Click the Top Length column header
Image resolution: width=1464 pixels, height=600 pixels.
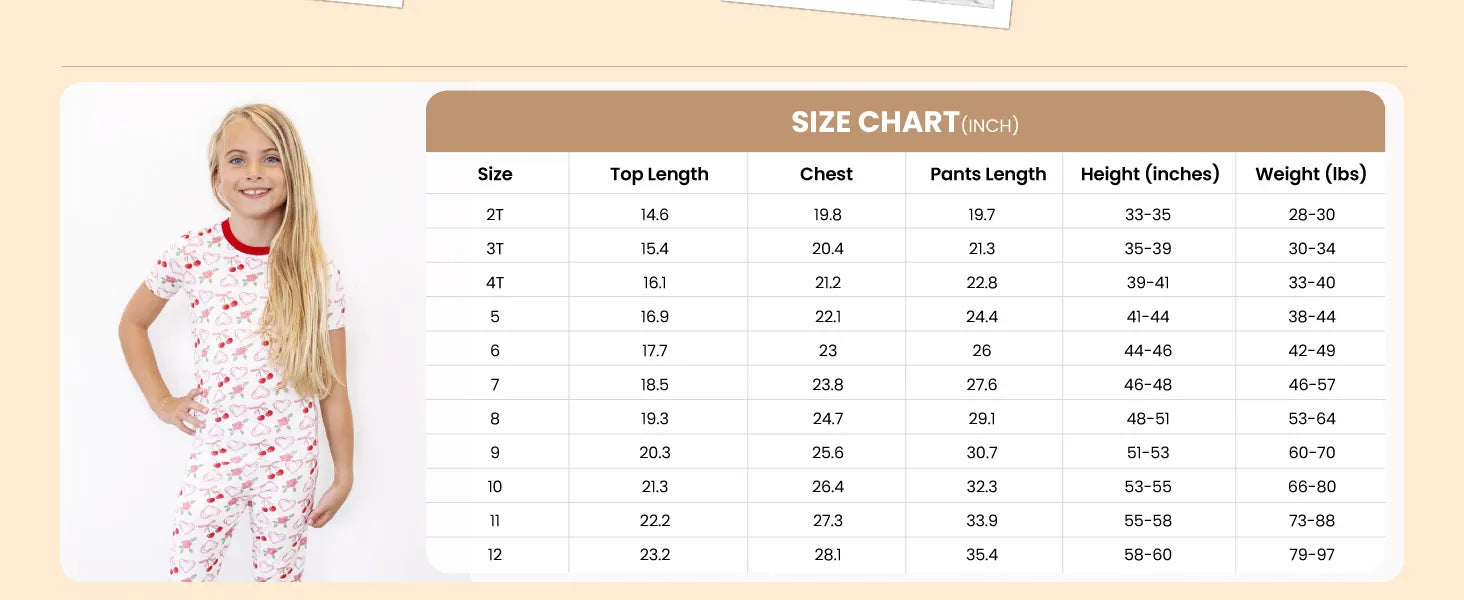coord(659,174)
